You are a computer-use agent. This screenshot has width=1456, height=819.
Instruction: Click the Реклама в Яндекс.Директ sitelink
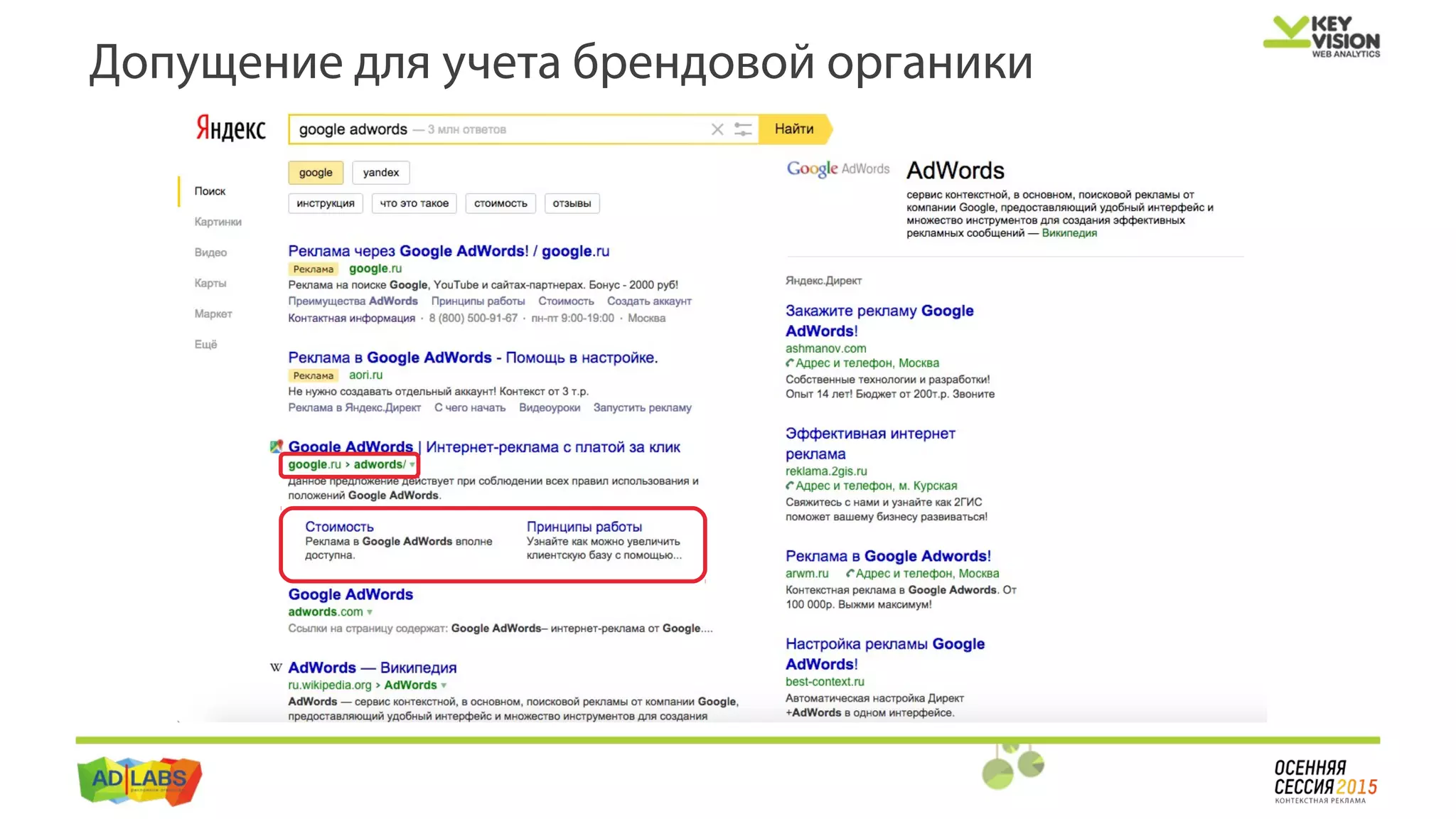click(355, 408)
